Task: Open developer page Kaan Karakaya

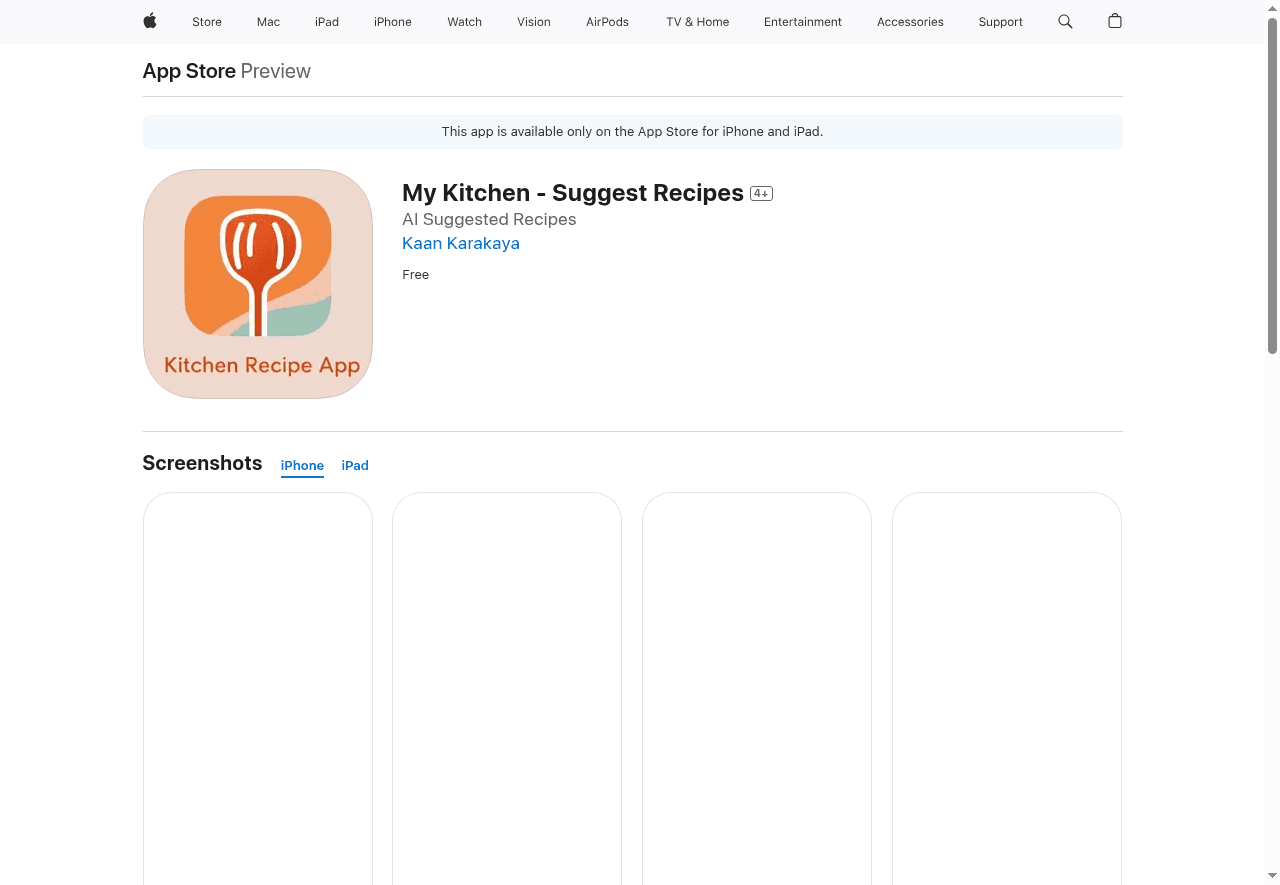Action: (x=460, y=243)
